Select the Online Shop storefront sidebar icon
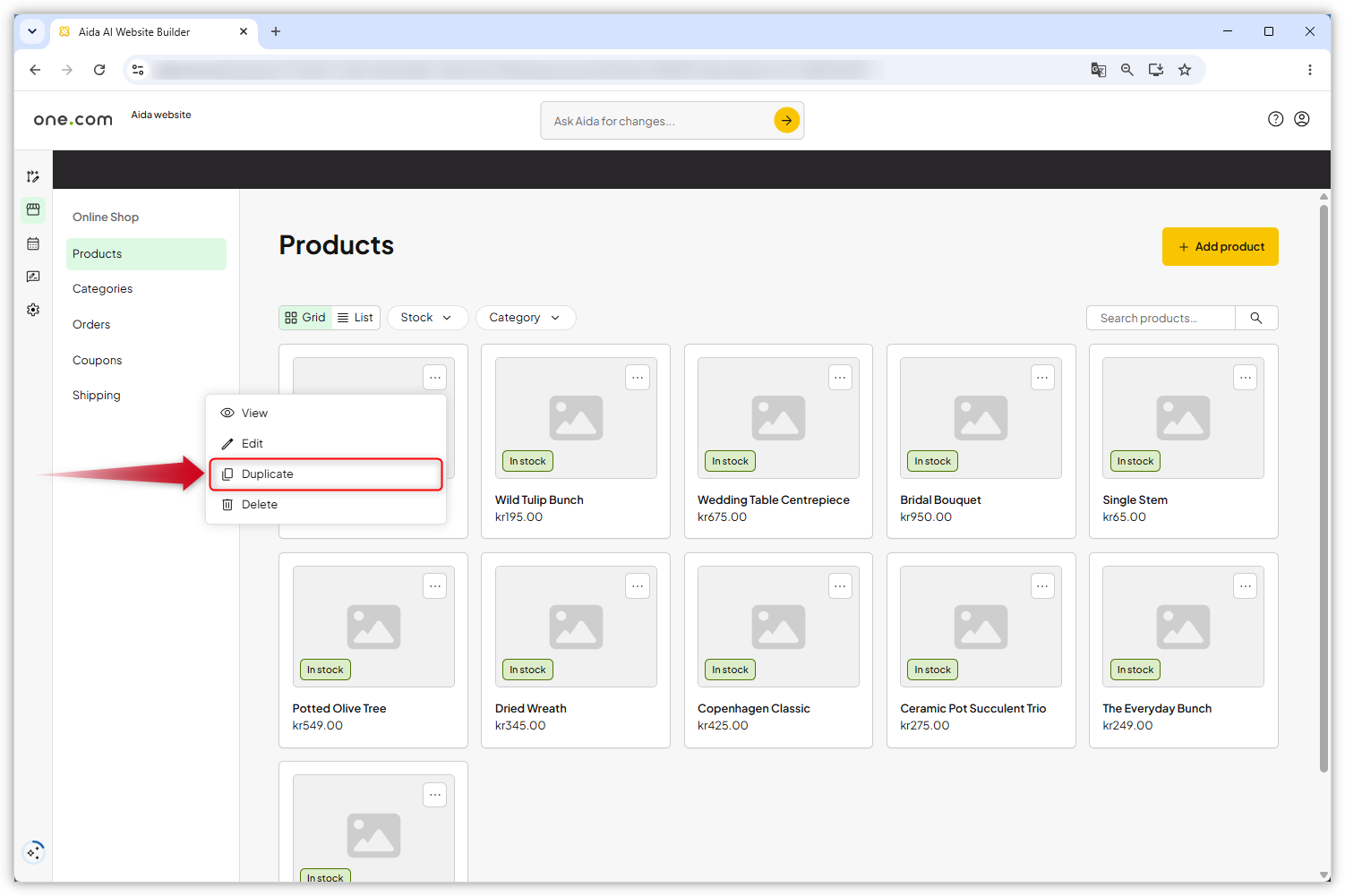The height and width of the screenshot is (896, 1345). [33, 209]
